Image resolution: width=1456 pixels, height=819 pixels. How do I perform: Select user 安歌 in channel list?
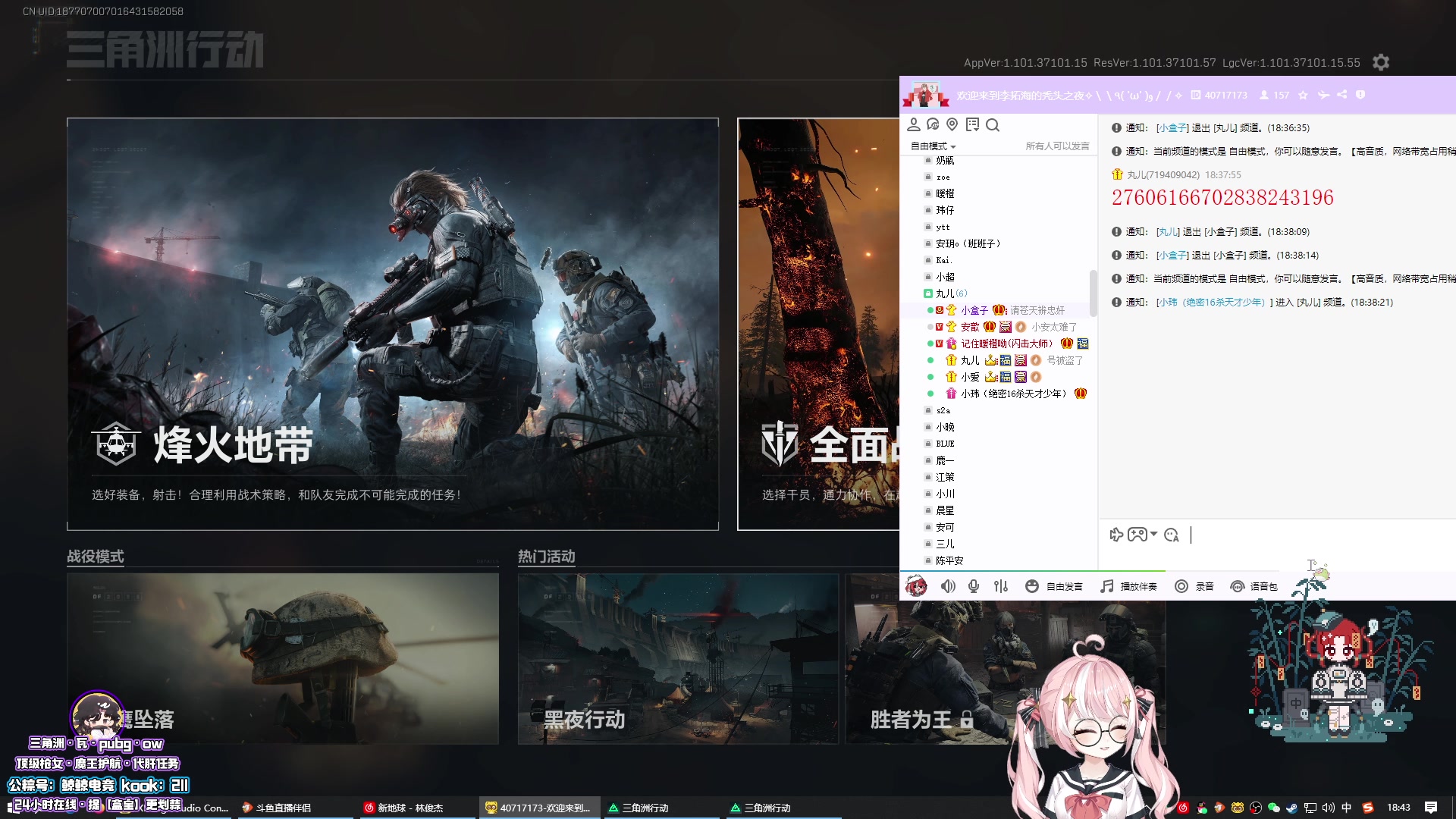970,327
